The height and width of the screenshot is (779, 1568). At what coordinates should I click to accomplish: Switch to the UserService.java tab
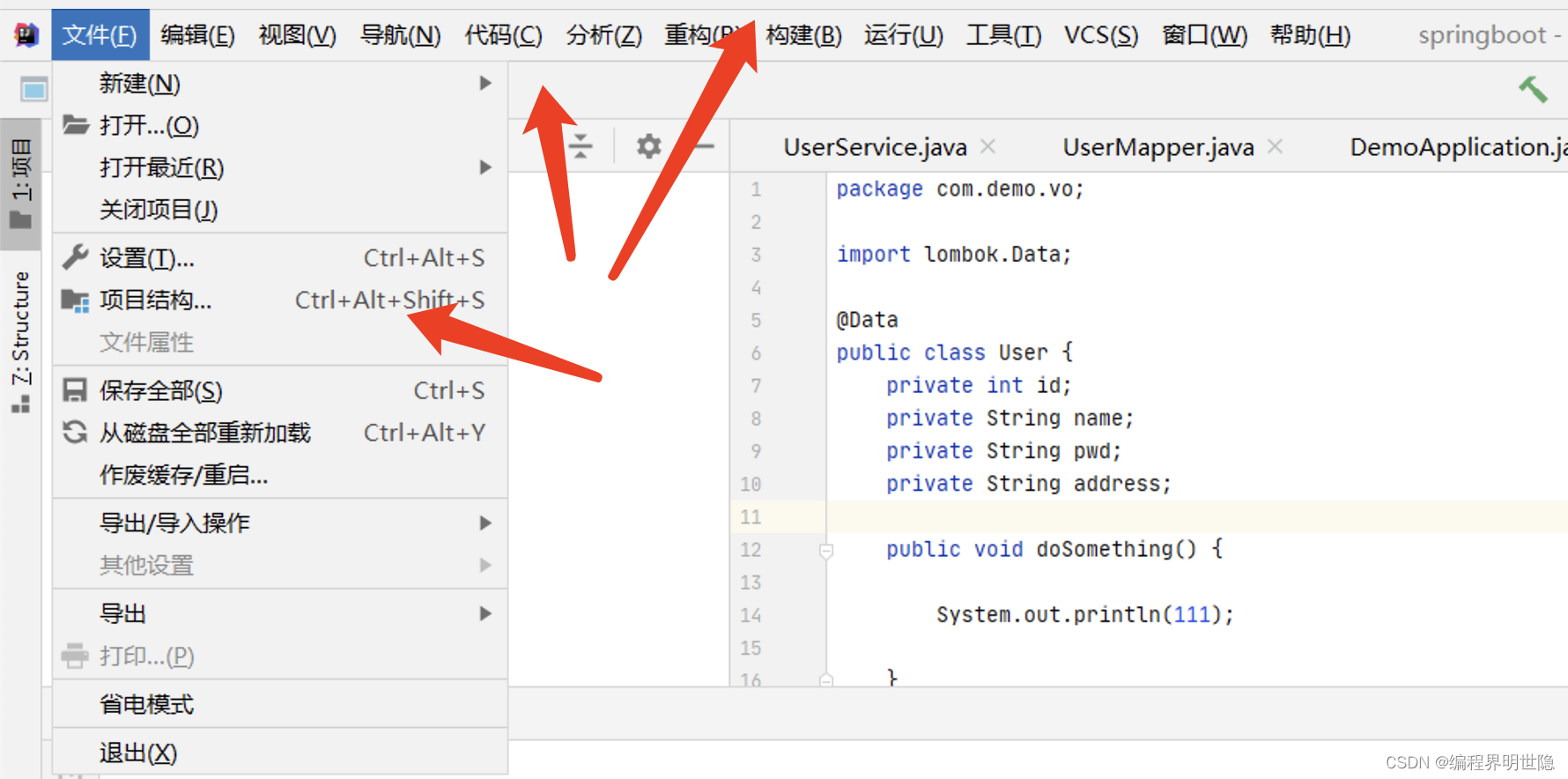876,146
